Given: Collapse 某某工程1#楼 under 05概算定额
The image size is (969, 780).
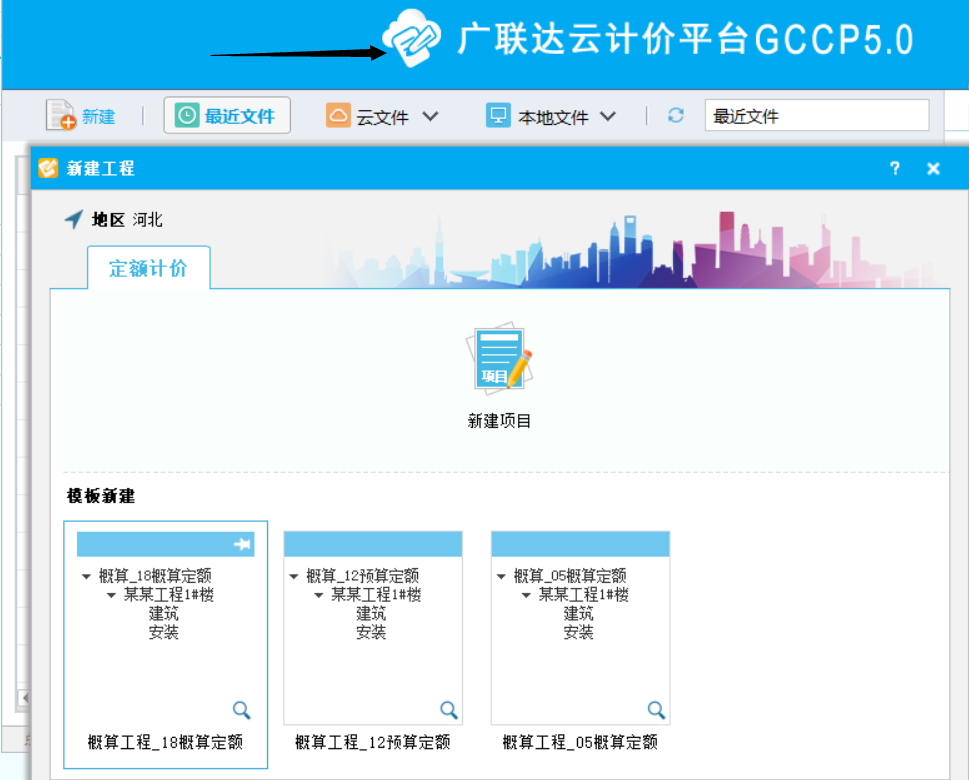Looking at the screenshot, I should pos(527,595).
